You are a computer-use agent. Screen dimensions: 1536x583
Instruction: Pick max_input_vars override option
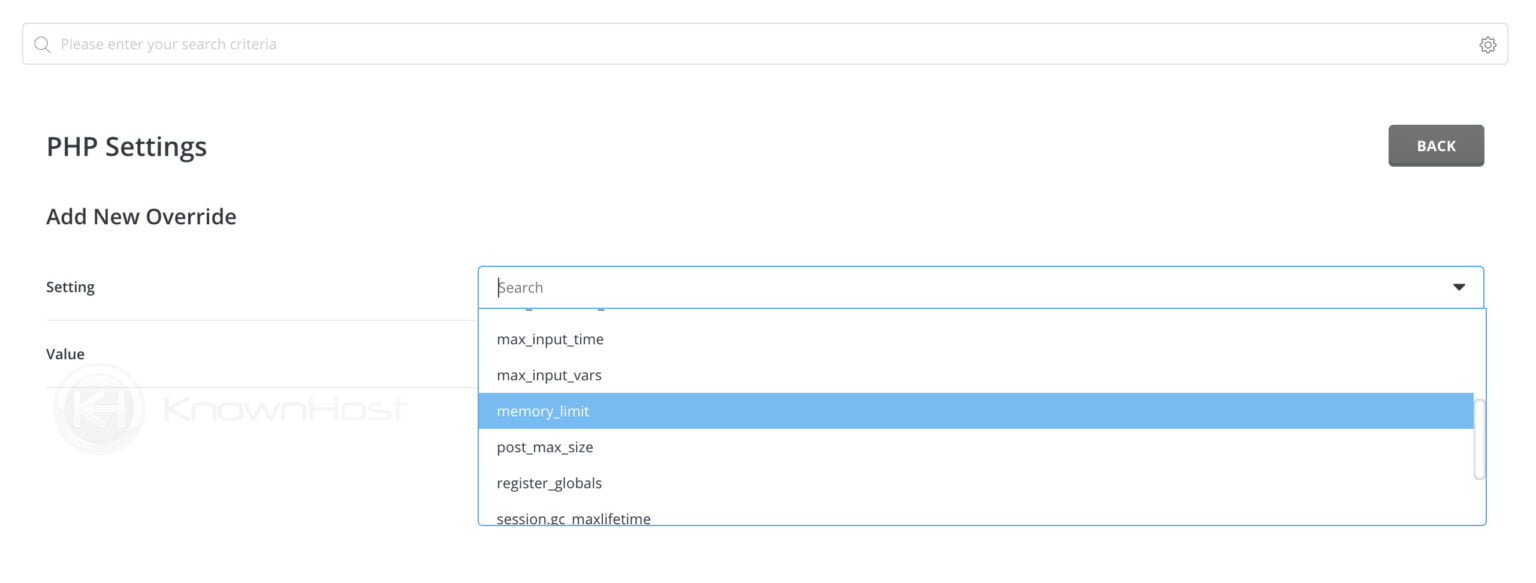[546, 375]
